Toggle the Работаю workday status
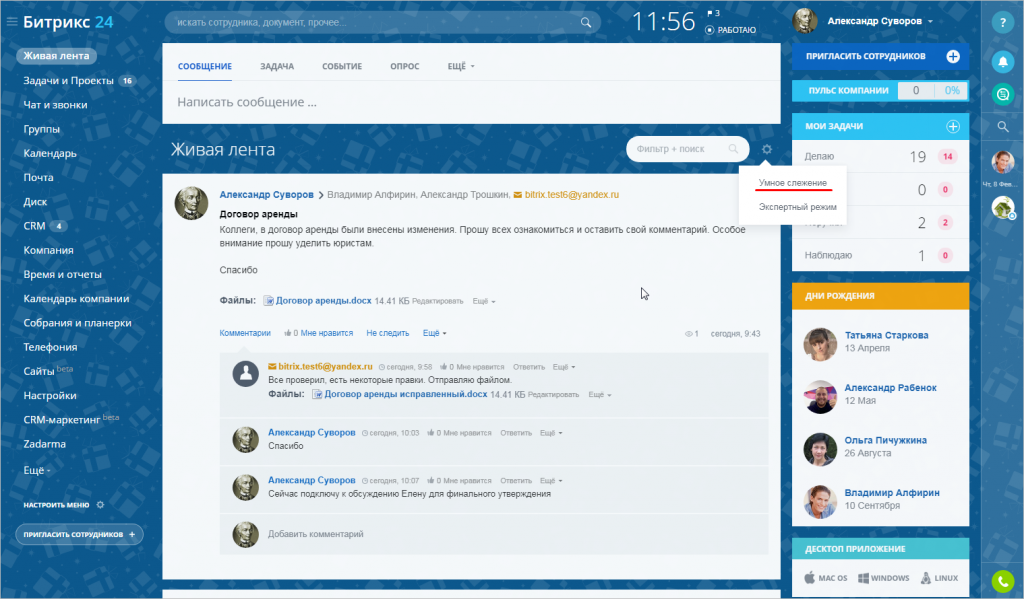 click(x=730, y=30)
